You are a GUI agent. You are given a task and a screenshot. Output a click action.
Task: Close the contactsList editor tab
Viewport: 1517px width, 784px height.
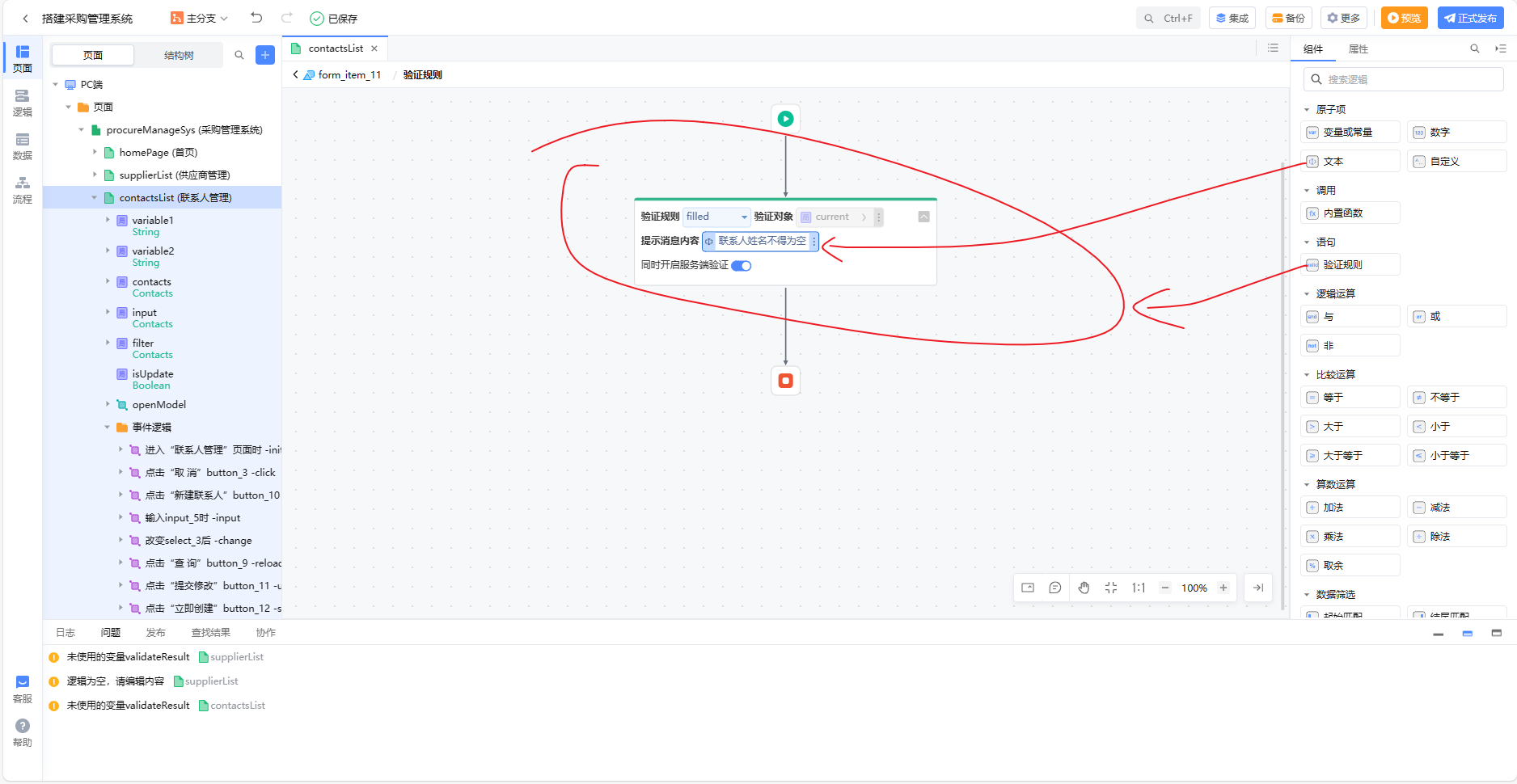374,48
